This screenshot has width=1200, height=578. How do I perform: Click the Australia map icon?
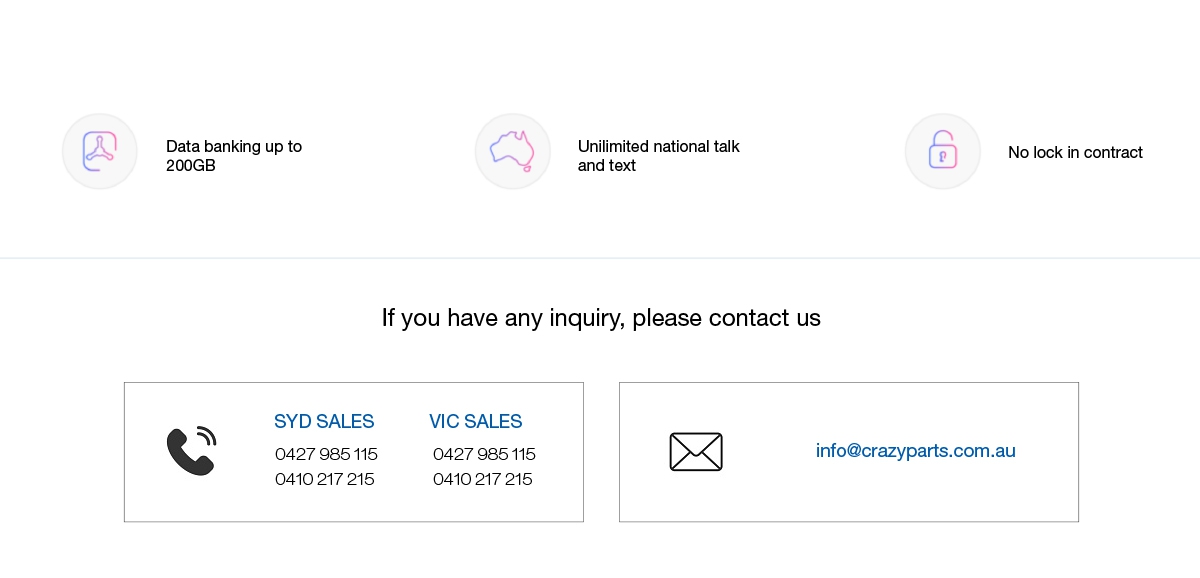513,152
